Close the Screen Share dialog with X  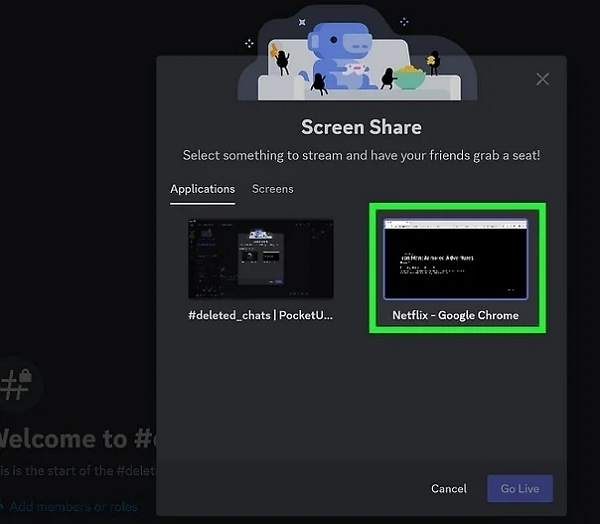coord(542,79)
